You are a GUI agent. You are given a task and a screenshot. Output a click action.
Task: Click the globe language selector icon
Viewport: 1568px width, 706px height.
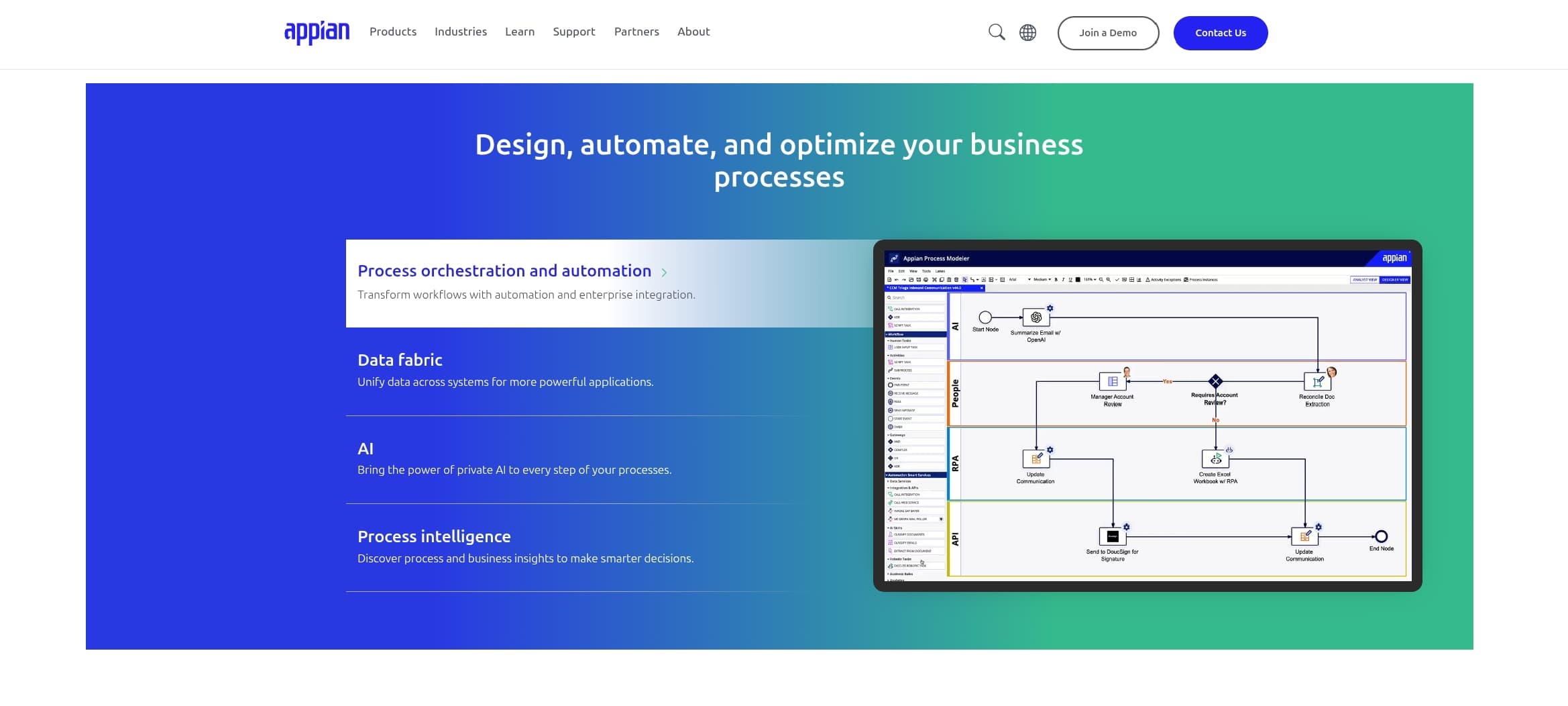1027,32
